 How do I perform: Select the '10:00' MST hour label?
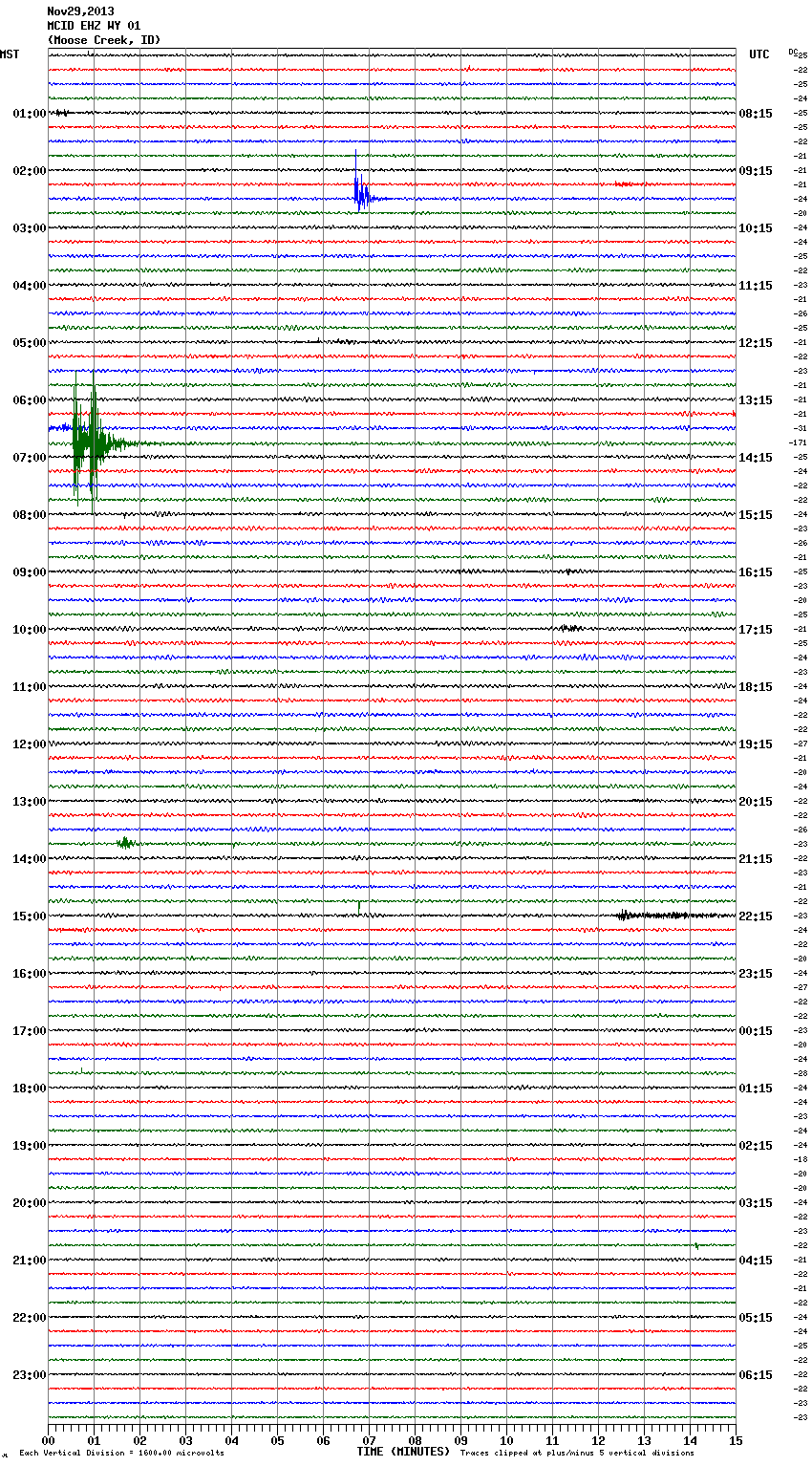coord(30,630)
